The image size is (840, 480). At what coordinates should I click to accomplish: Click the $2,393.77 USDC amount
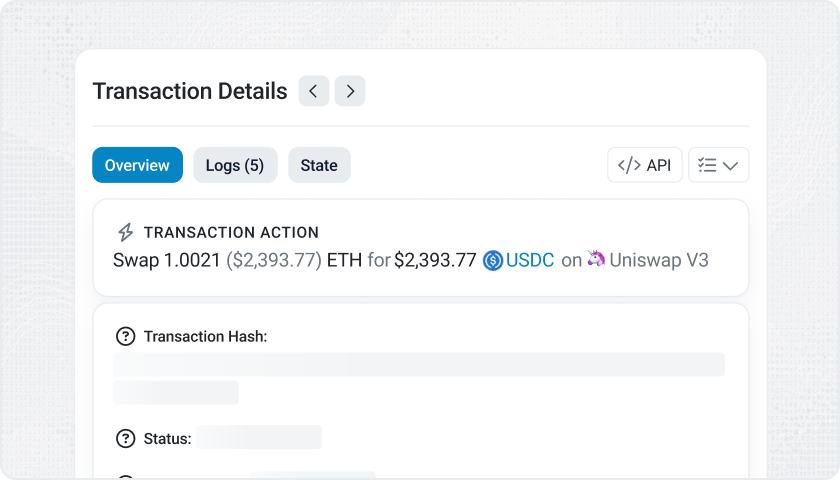435,260
